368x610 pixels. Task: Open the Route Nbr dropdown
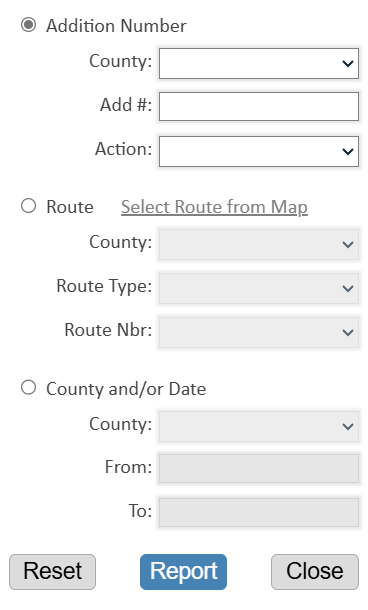[259, 332]
